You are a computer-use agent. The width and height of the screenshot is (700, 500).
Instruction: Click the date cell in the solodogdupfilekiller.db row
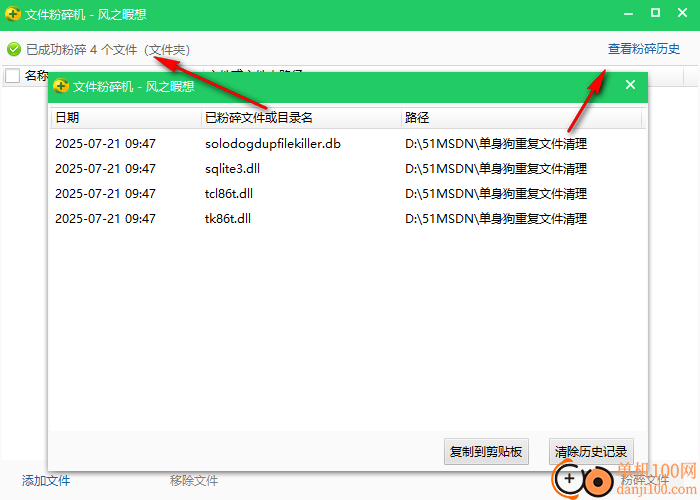click(105, 144)
